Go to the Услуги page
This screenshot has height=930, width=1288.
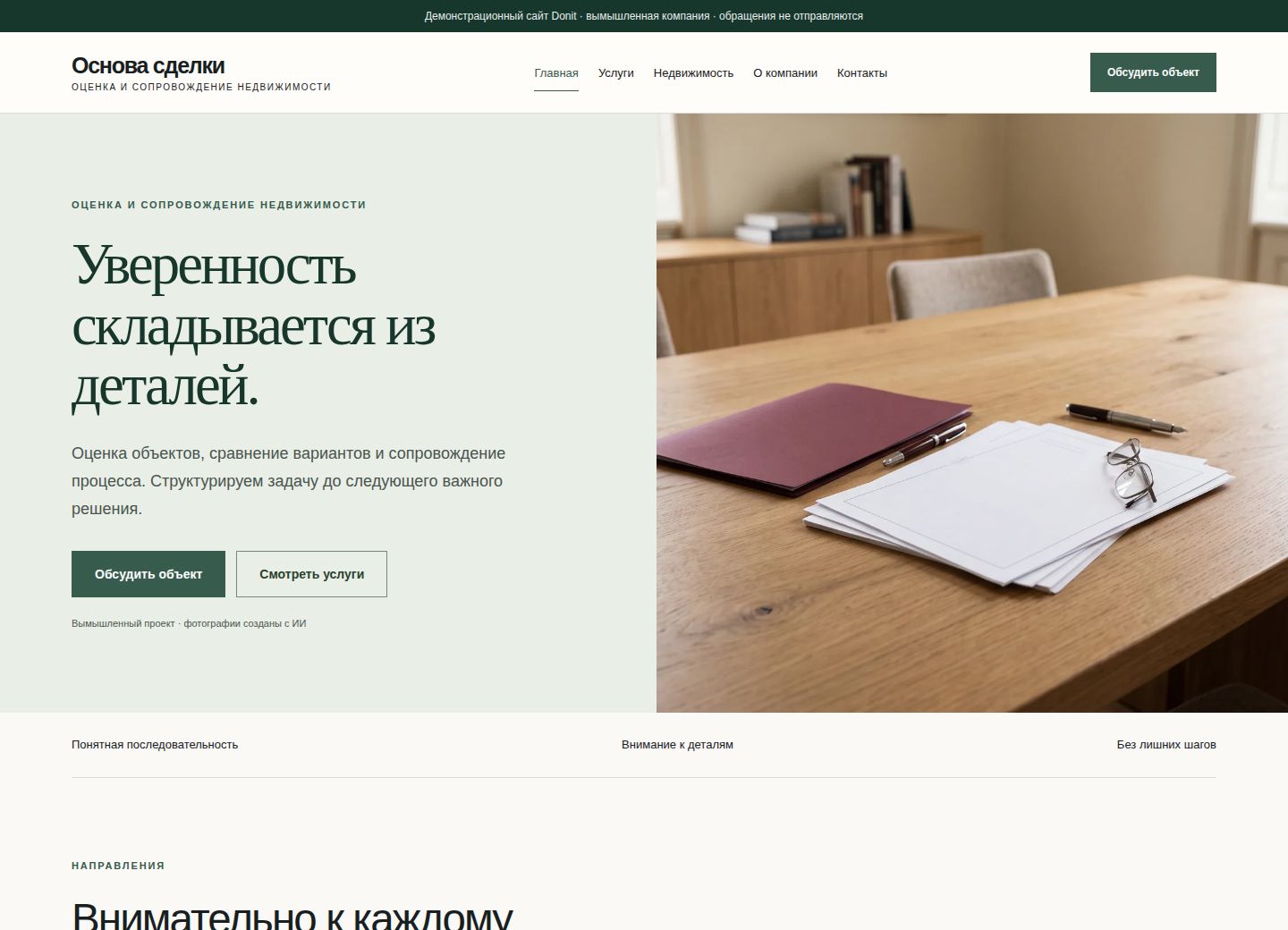coord(616,73)
